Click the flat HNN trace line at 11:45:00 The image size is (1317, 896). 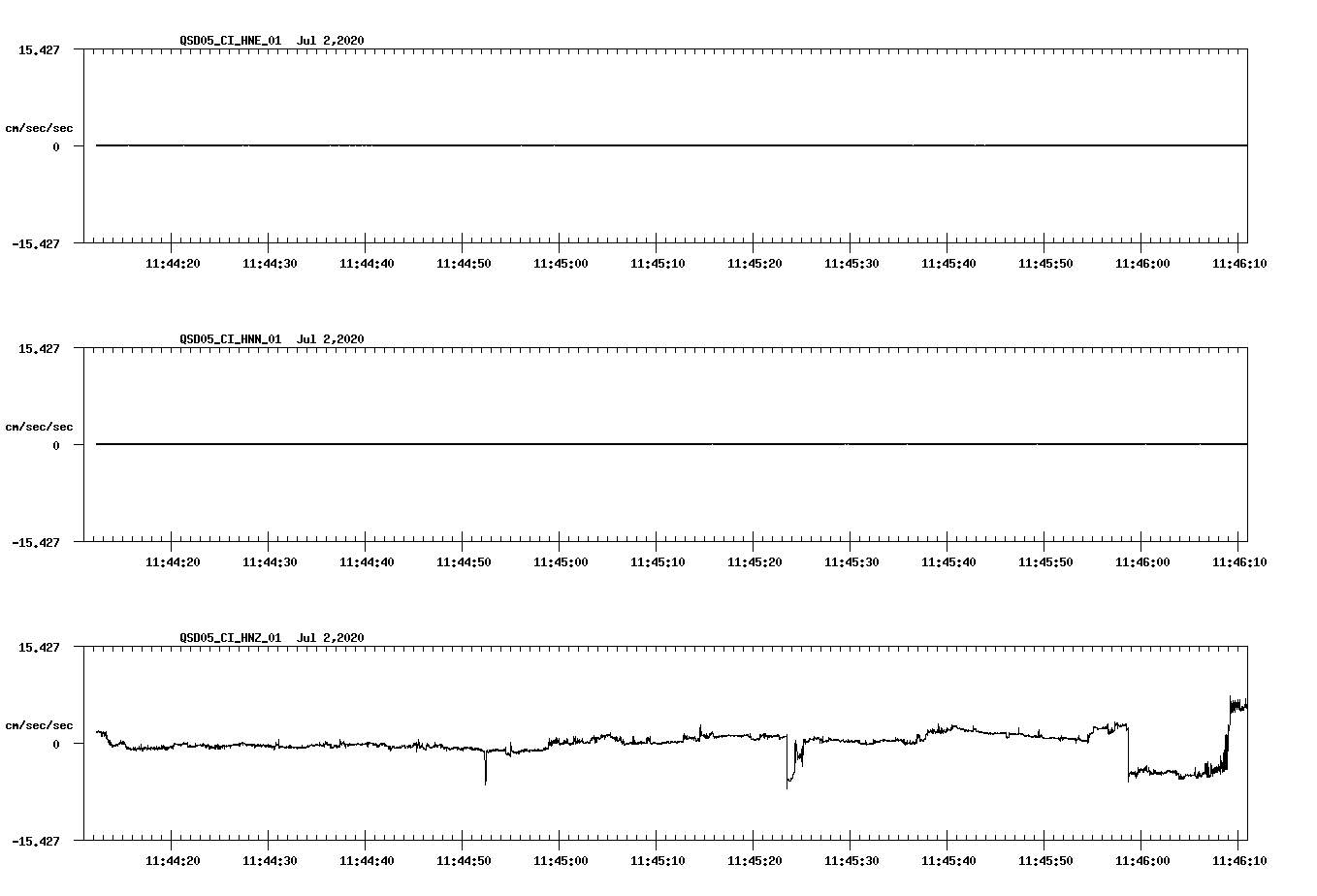click(x=560, y=444)
